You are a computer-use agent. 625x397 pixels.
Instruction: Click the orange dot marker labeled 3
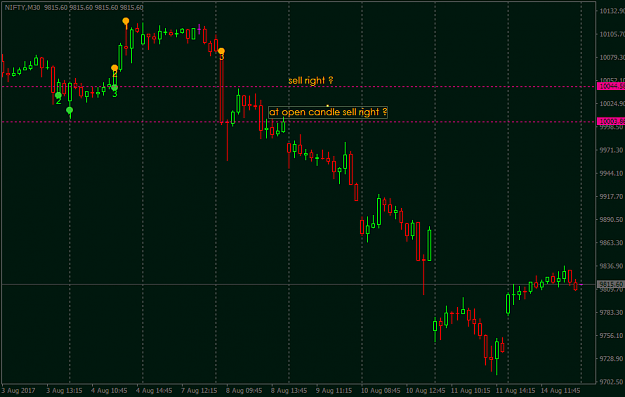click(x=222, y=51)
